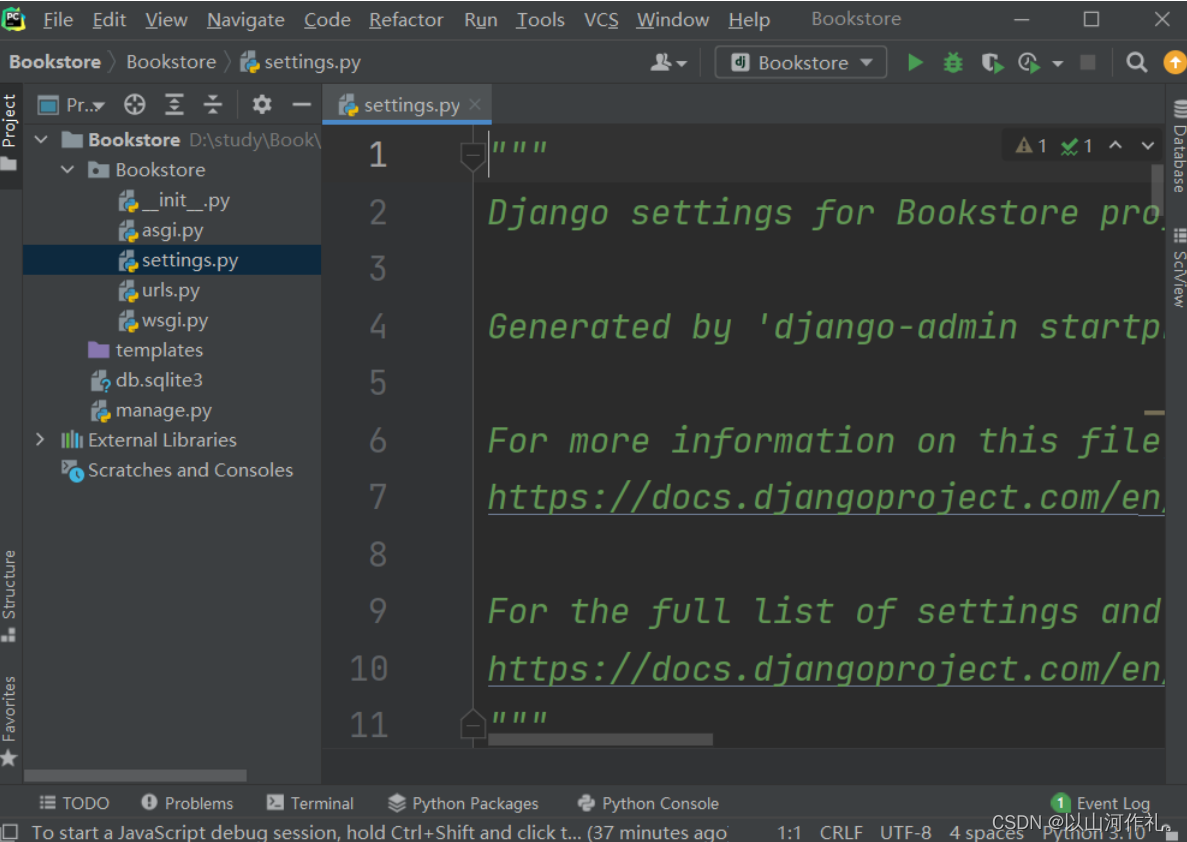Screen dimensions: 1187x842
Task: Switch to the Terminal tab
Action: pos(311,803)
